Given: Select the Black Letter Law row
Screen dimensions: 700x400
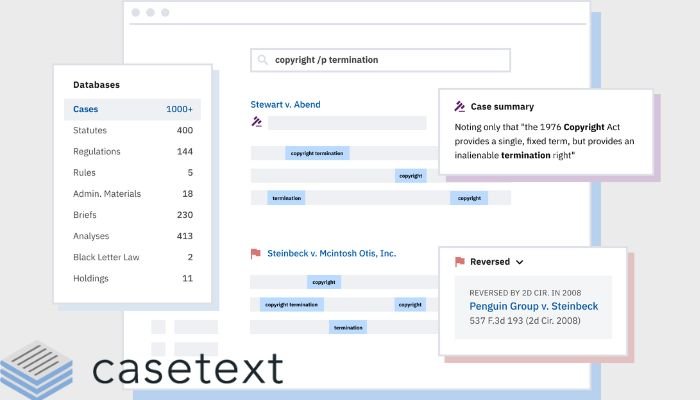Looking at the screenshot, I should 133,257.
